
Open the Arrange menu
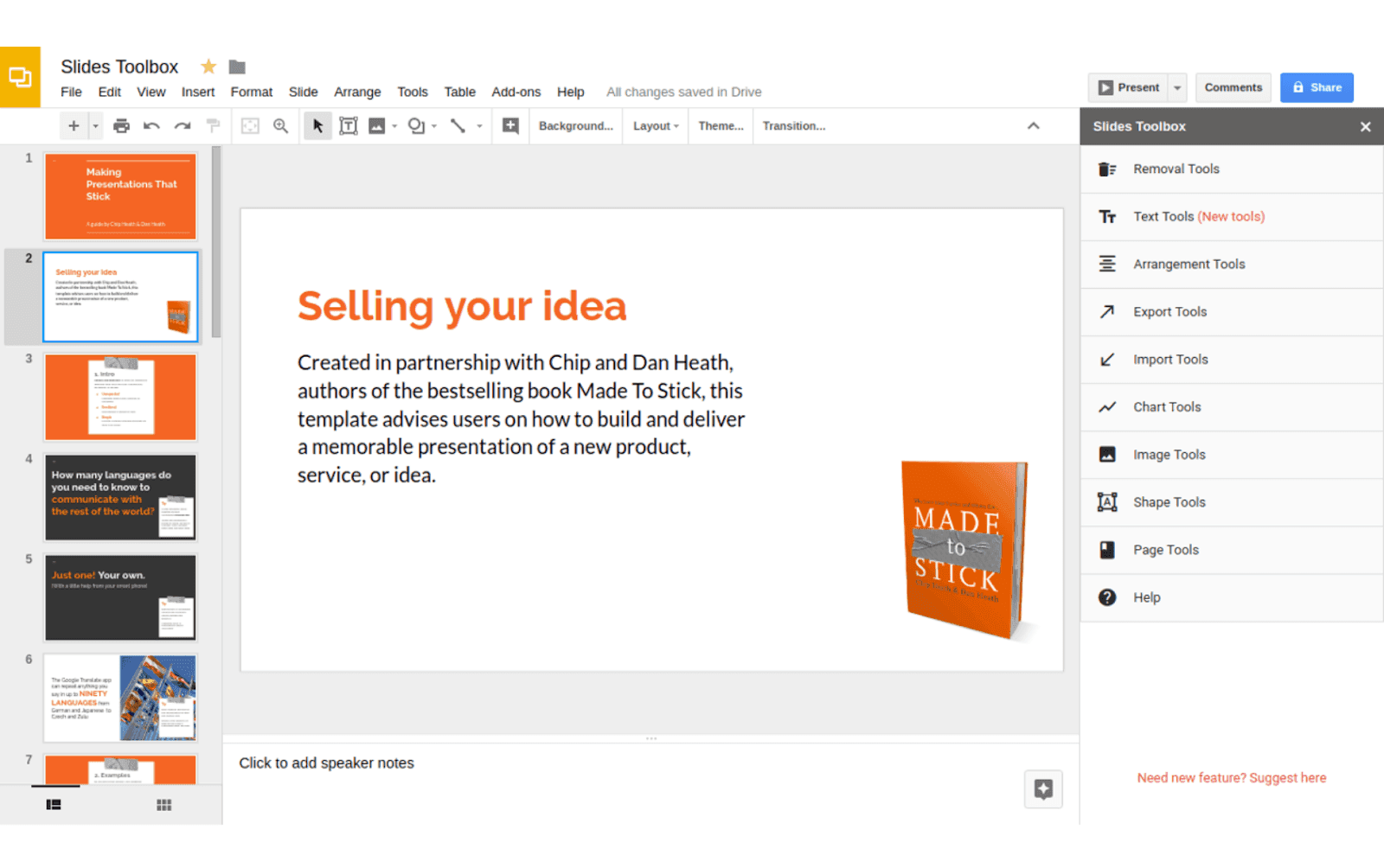[357, 92]
